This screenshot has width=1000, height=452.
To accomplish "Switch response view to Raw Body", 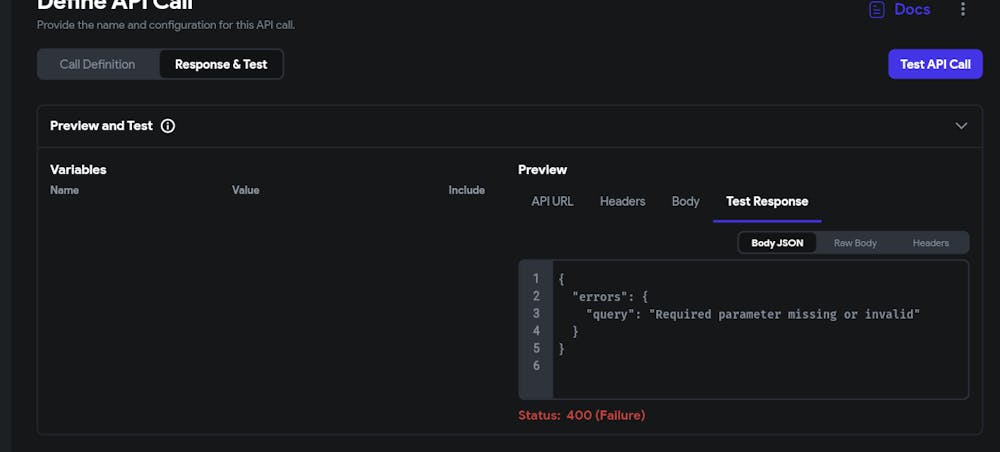I will pos(855,243).
